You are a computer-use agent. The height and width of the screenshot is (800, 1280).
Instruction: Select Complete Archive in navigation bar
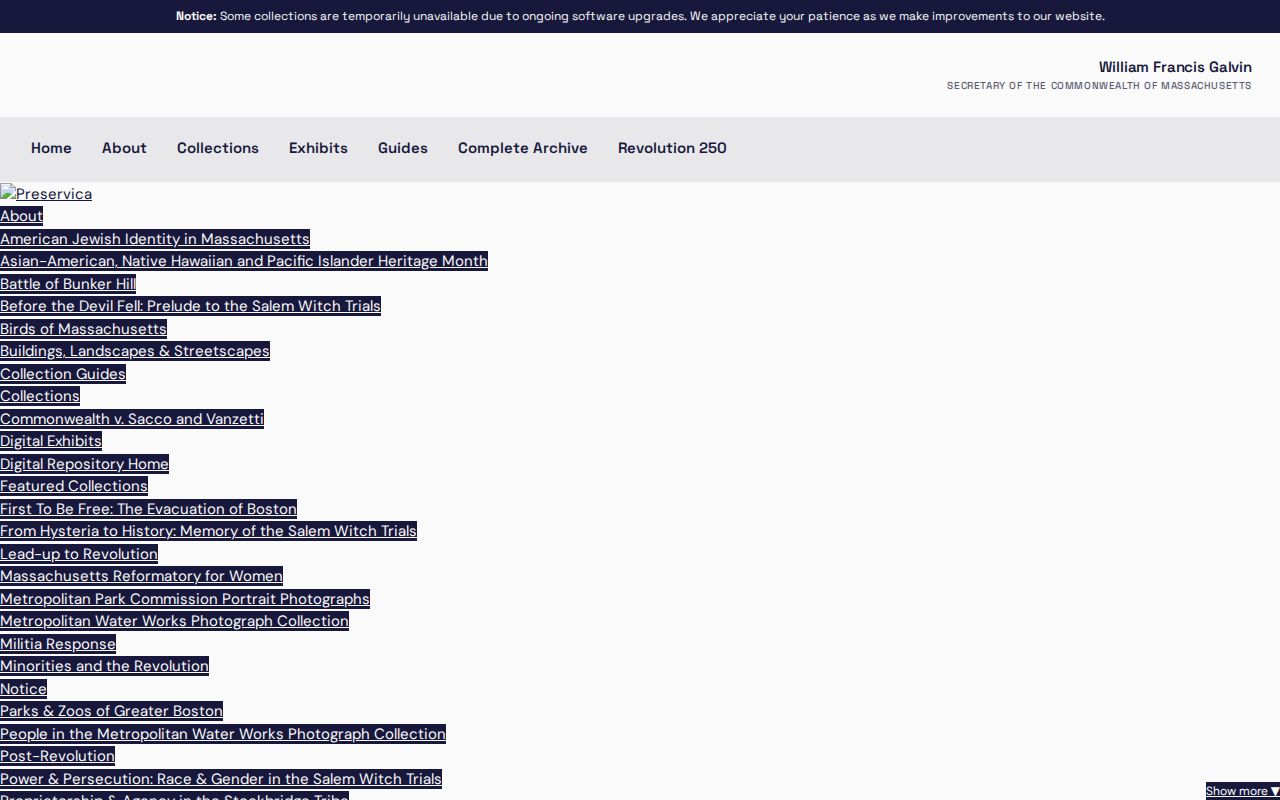(523, 148)
